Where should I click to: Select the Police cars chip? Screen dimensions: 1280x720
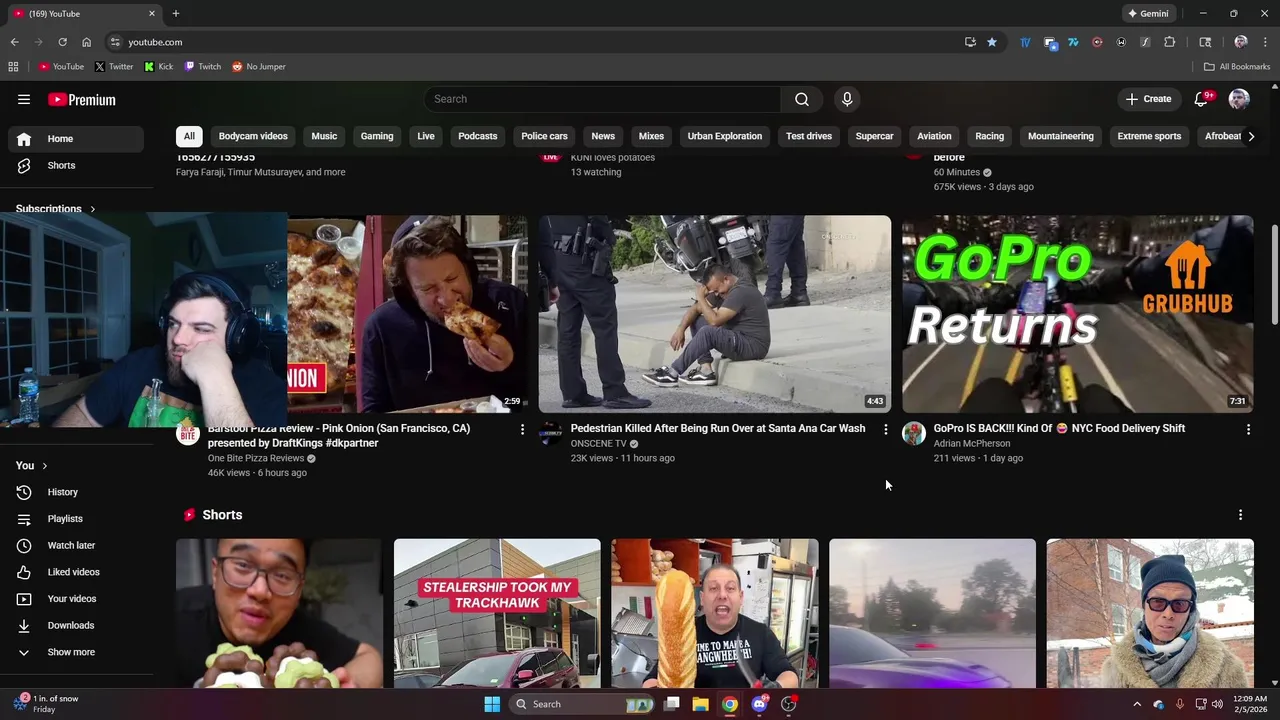[544, 136]
